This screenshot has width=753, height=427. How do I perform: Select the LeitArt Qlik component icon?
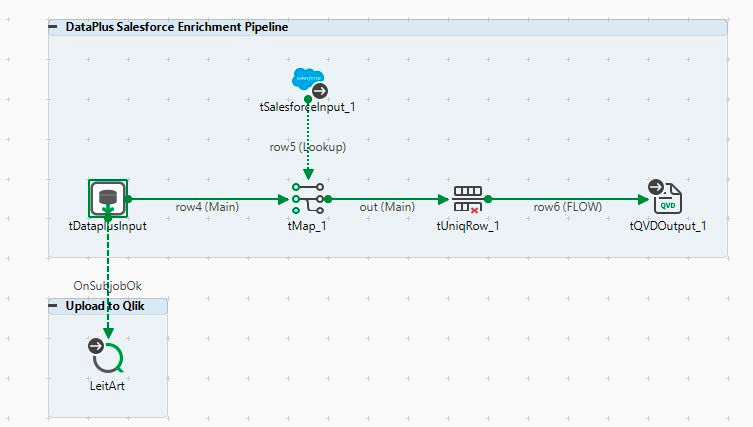pyautogui.click(x=106, y=356)
